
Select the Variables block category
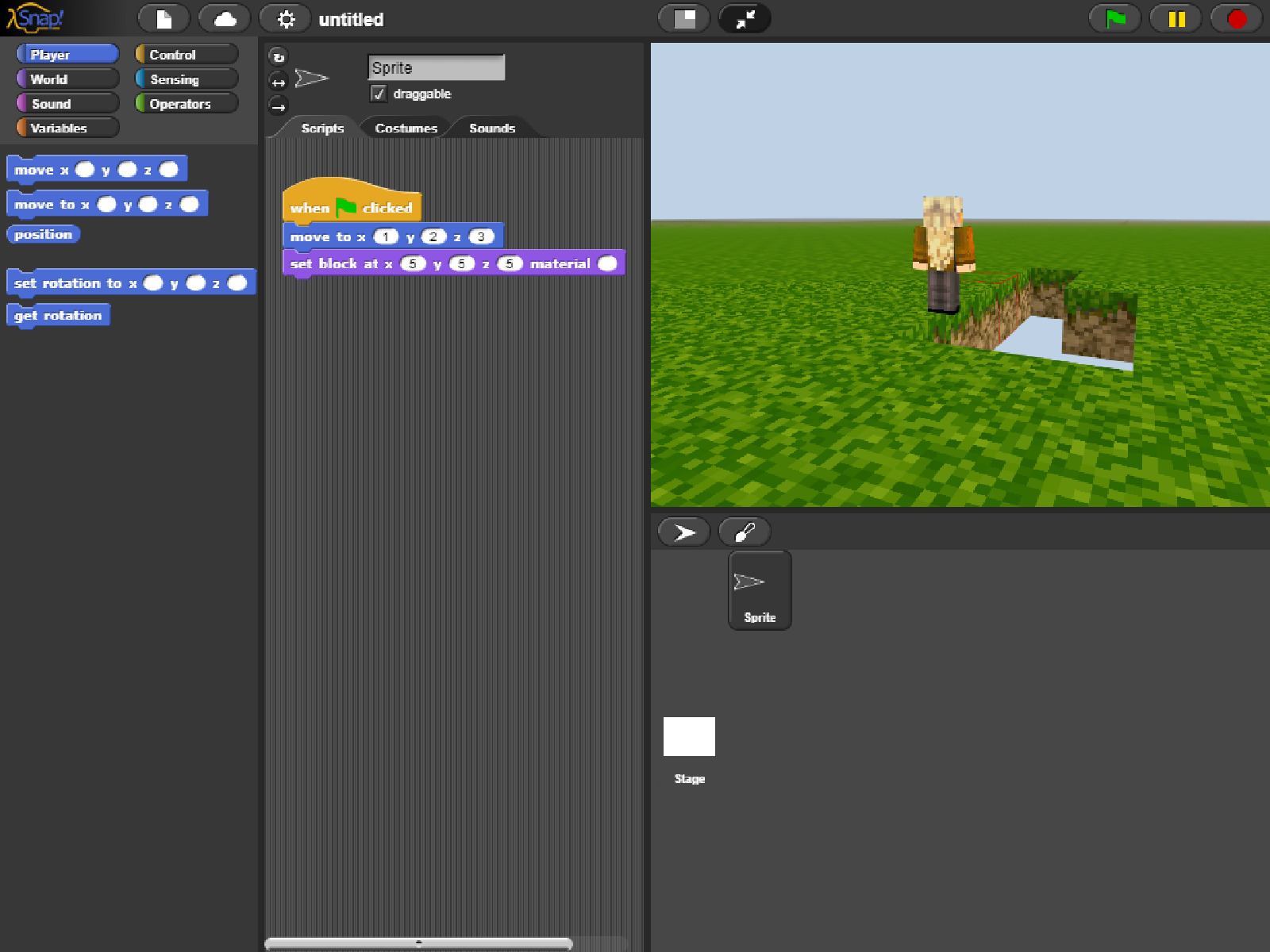click(67, 128)
